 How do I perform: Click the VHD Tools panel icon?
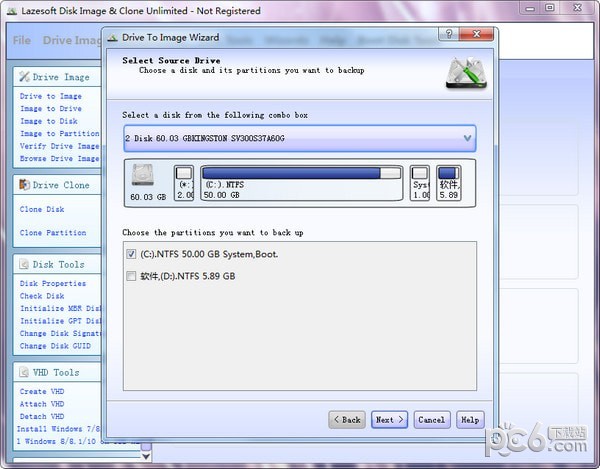(x=24, y=372)
